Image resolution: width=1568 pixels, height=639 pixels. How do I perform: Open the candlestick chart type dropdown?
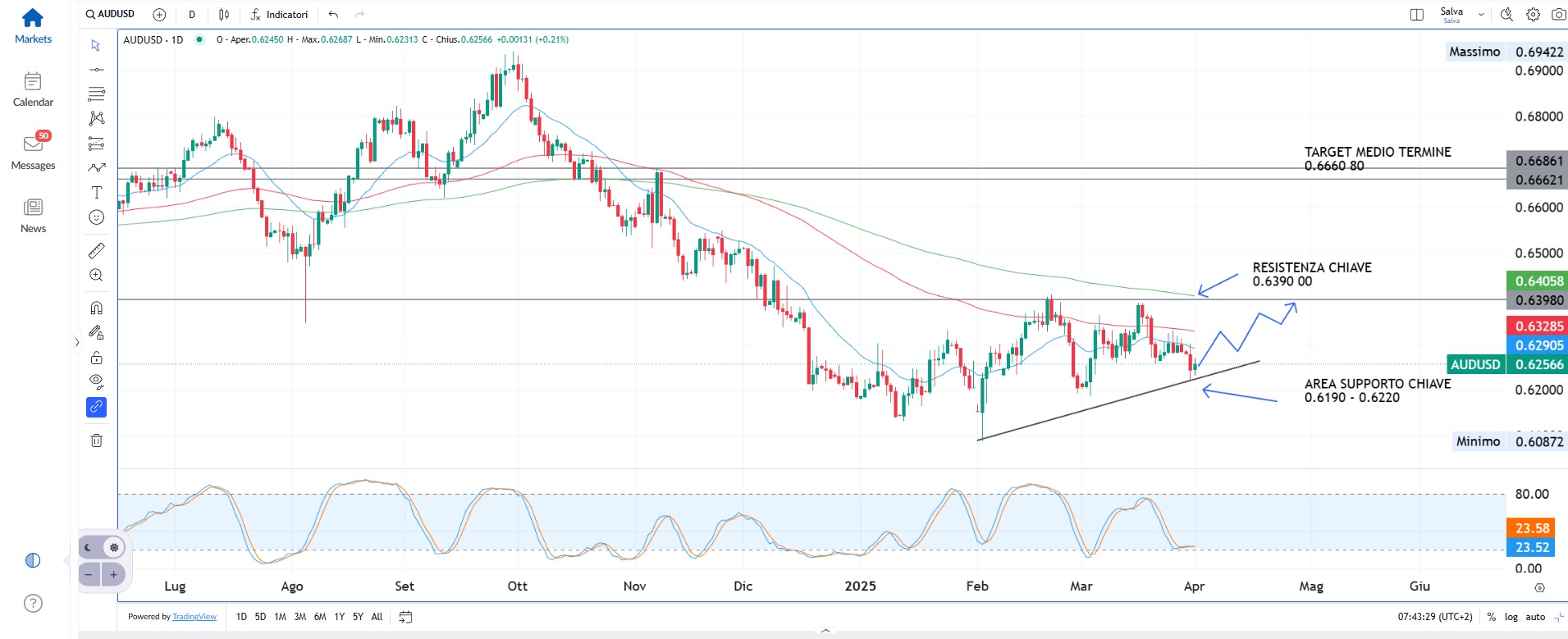pyautogui.click(x=224, y=14)
